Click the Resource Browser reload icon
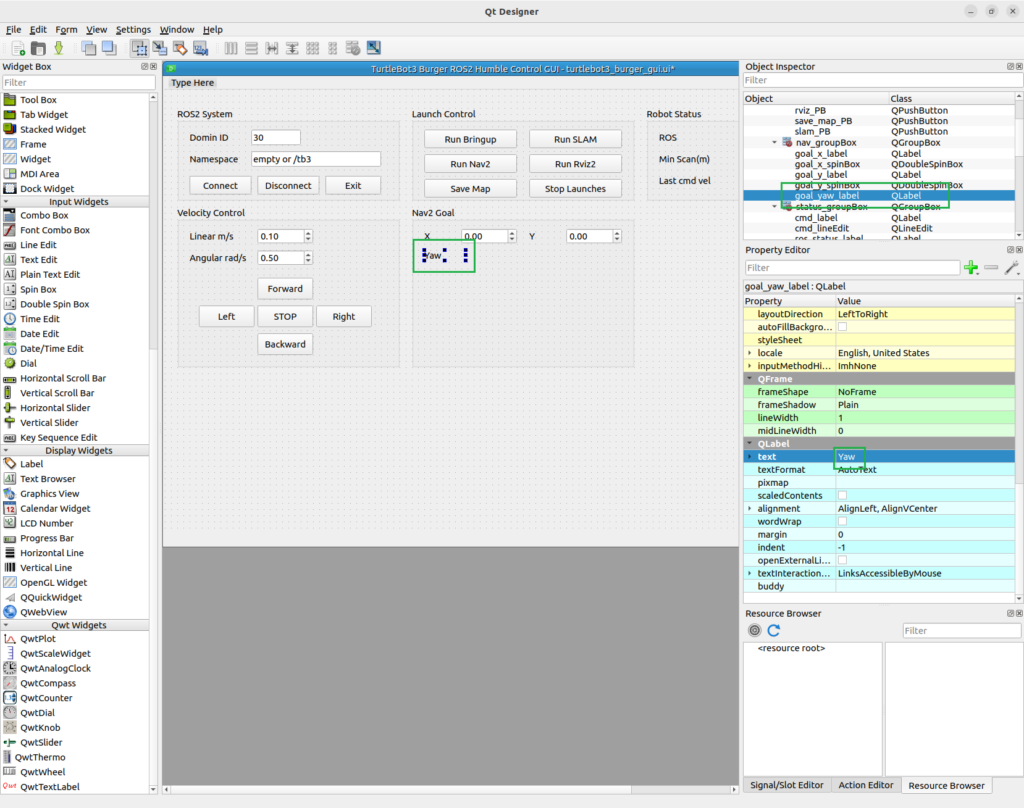Image resolution: width=1024 pixels, height=808 pixels. 774,630
